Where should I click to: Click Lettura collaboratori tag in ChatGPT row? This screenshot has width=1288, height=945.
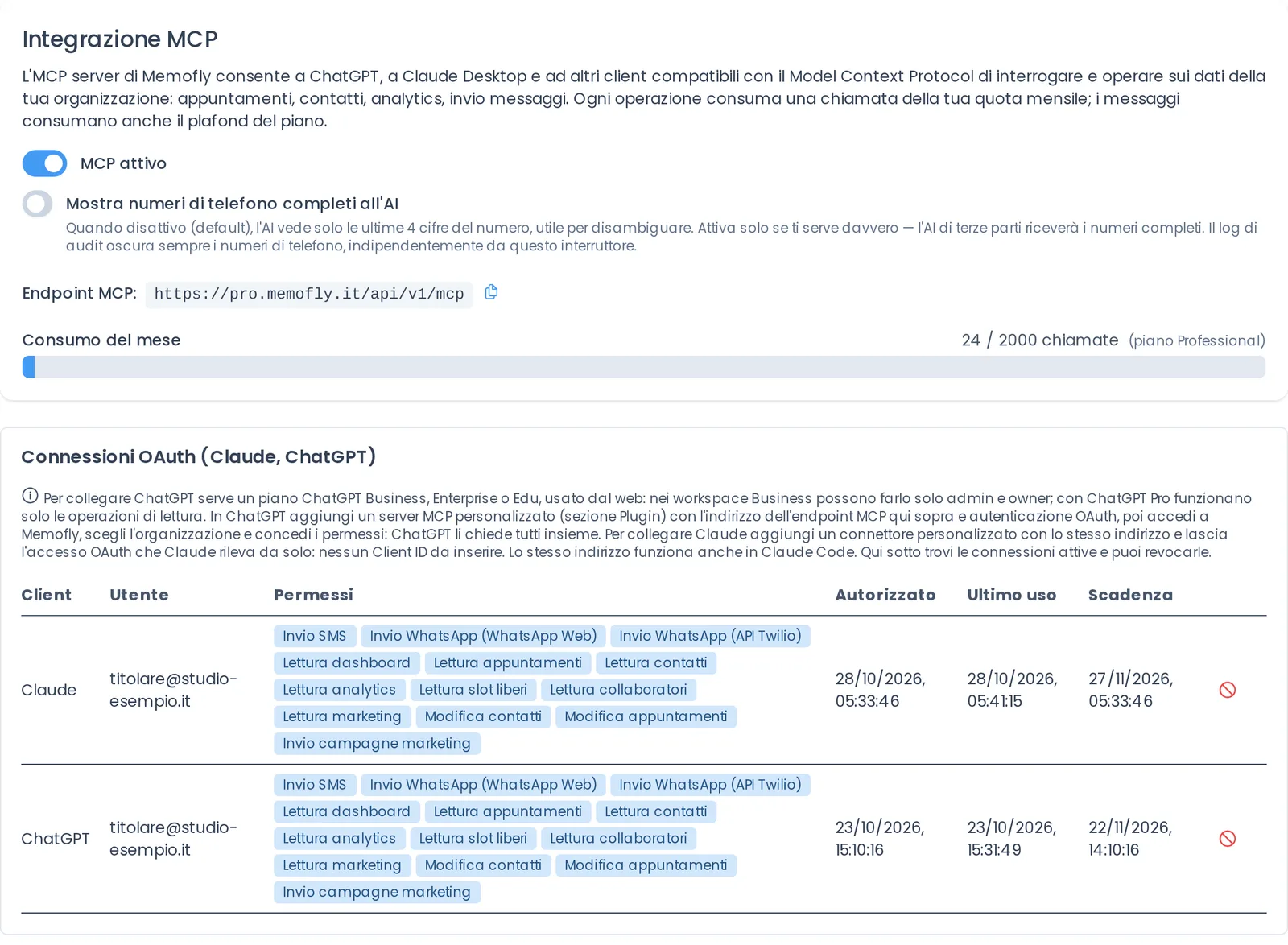[x=618, y=839]
